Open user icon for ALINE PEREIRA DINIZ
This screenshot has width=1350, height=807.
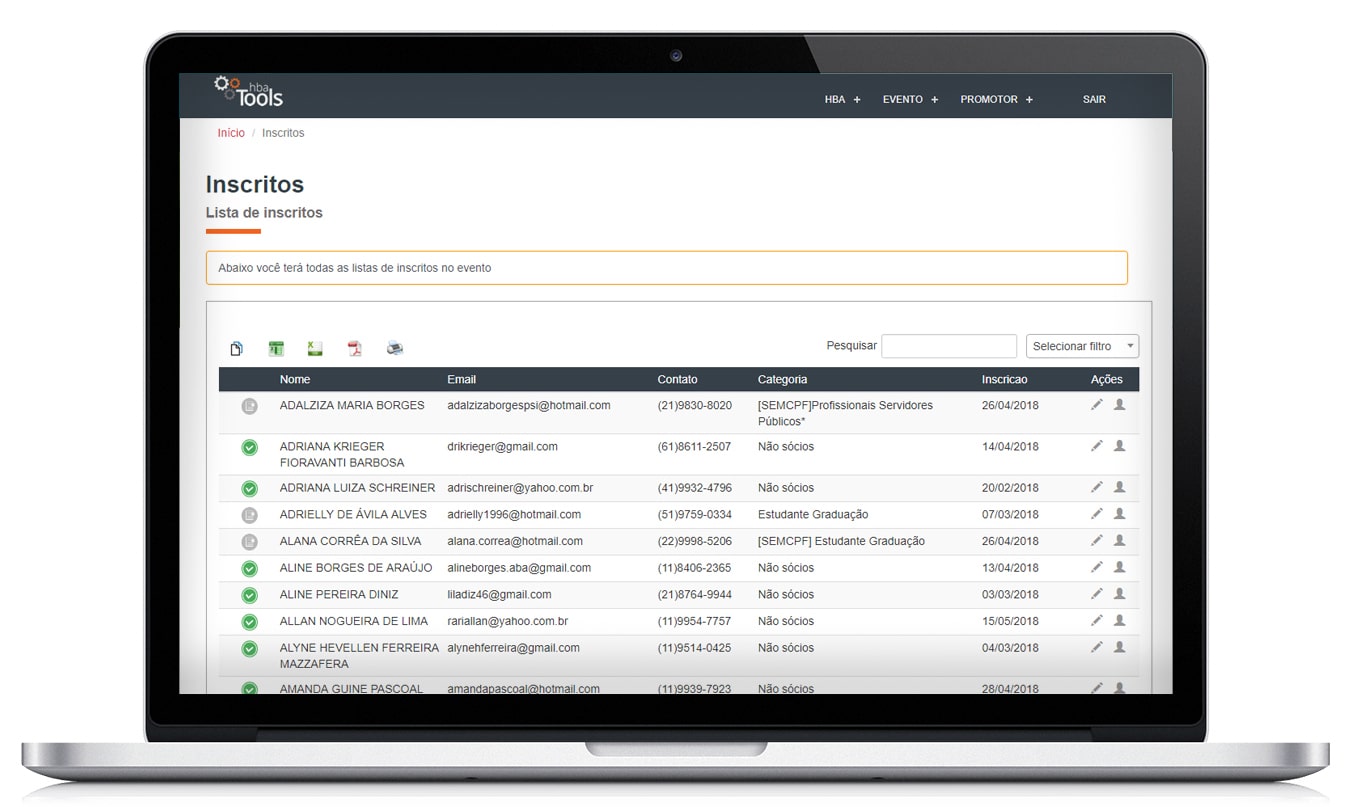point(1120,594)
